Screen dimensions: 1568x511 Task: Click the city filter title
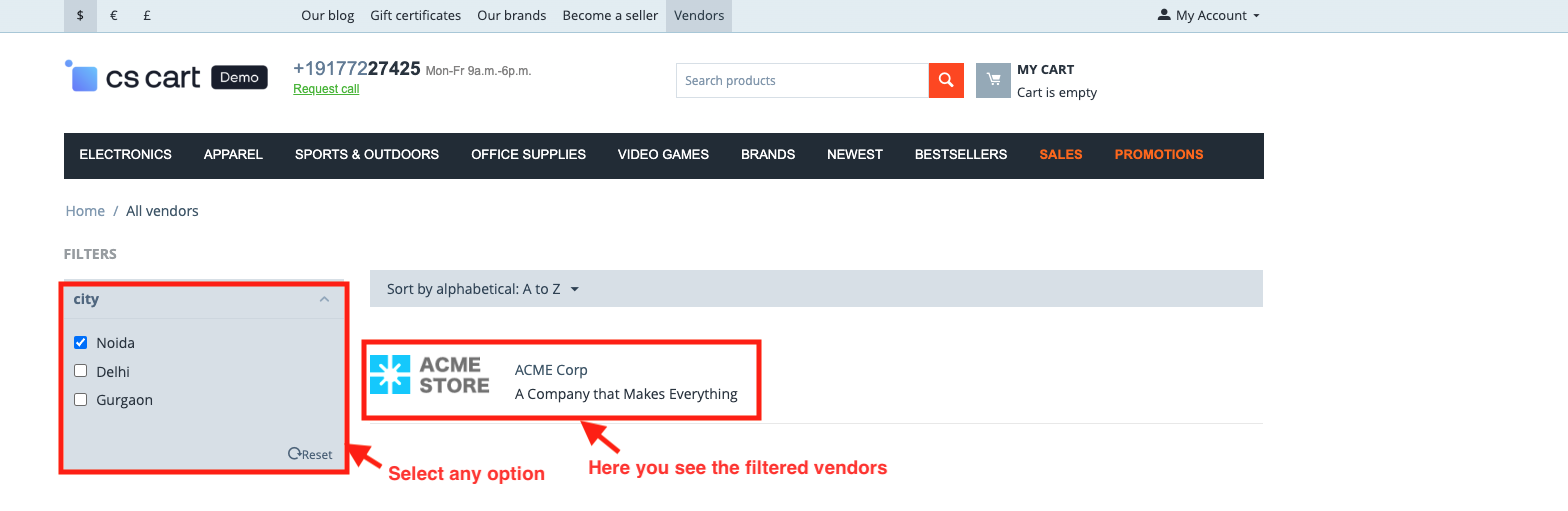click(x=86, y=299)
